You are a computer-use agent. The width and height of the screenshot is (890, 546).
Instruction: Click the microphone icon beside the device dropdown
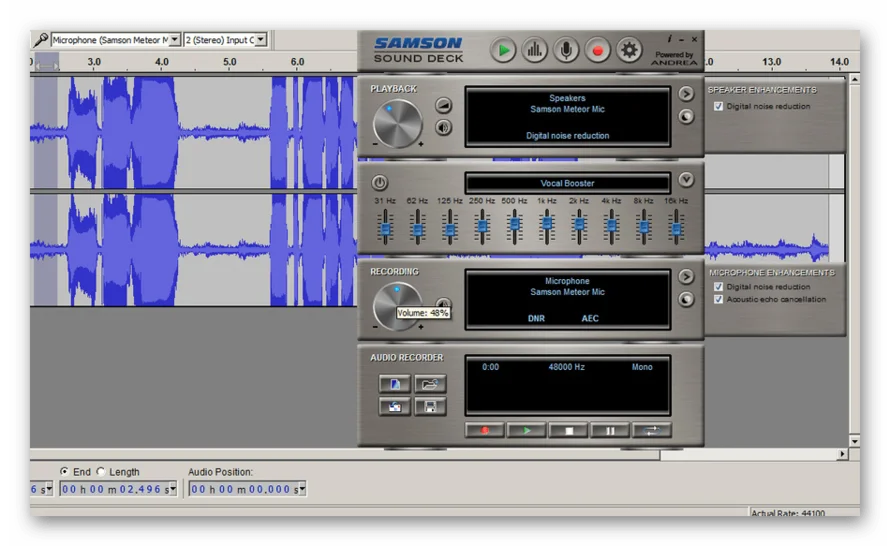click(41, 40)
